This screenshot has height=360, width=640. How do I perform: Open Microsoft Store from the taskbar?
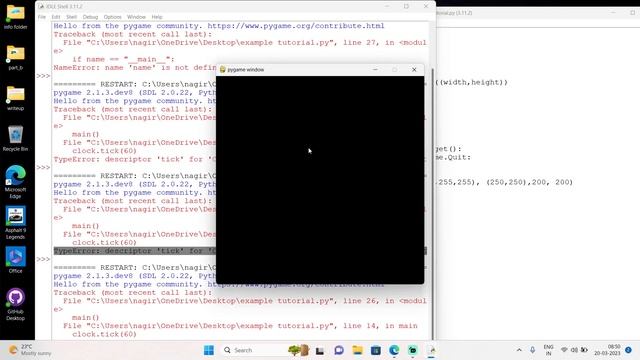click(x=376, y=350)
